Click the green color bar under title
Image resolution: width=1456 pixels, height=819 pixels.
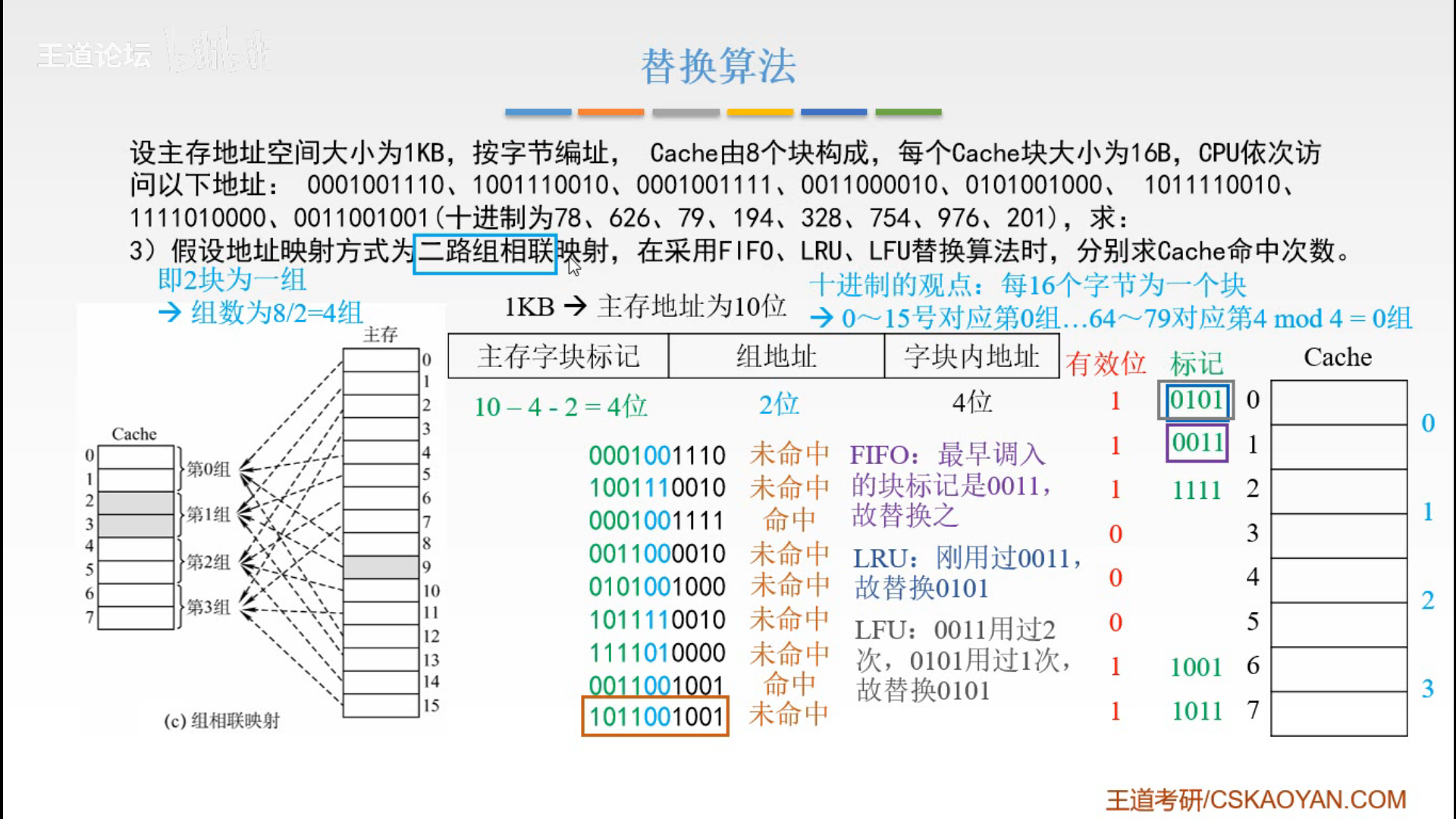(908, 112)
